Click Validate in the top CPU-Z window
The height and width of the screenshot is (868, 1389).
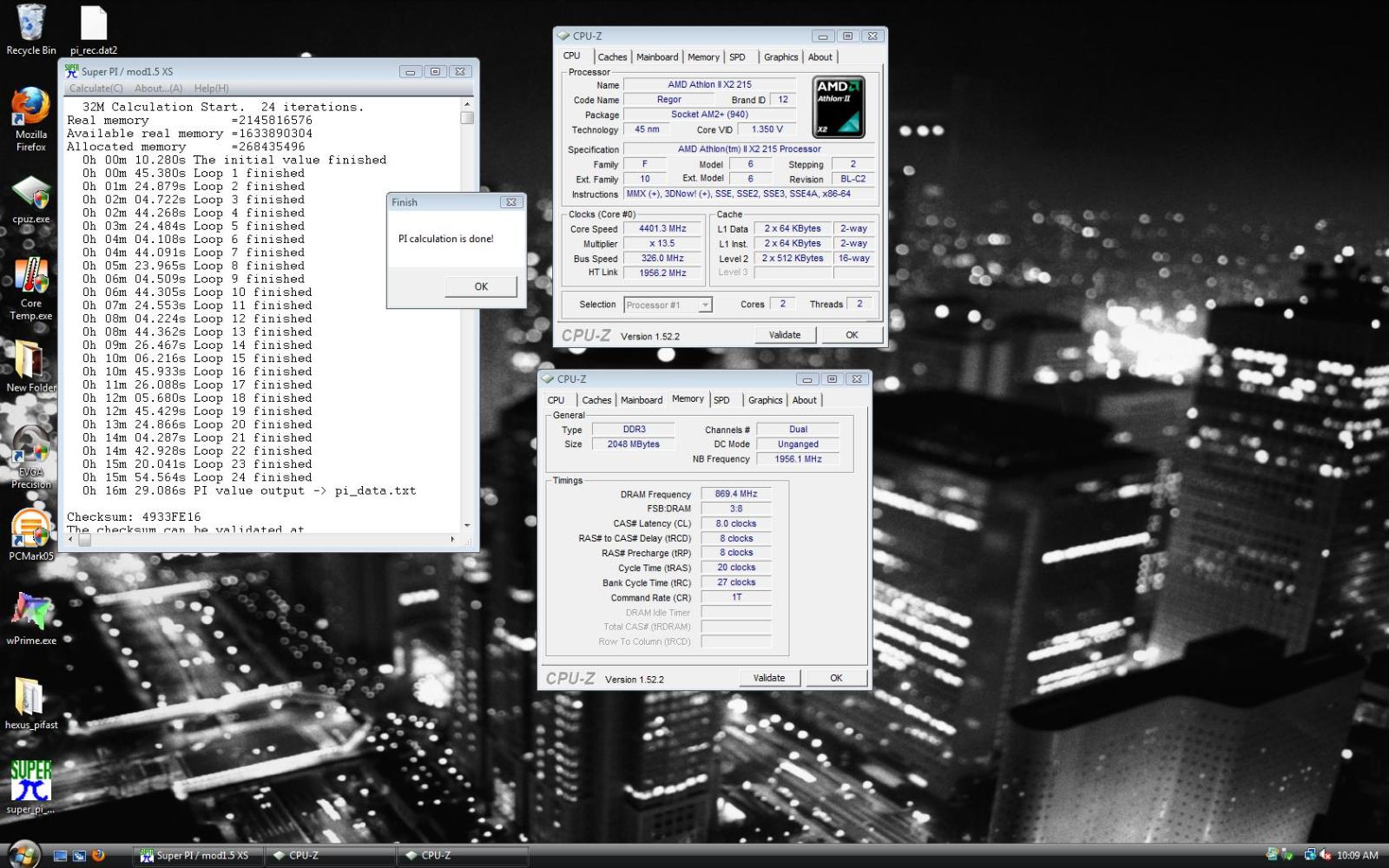pos(785,335)
